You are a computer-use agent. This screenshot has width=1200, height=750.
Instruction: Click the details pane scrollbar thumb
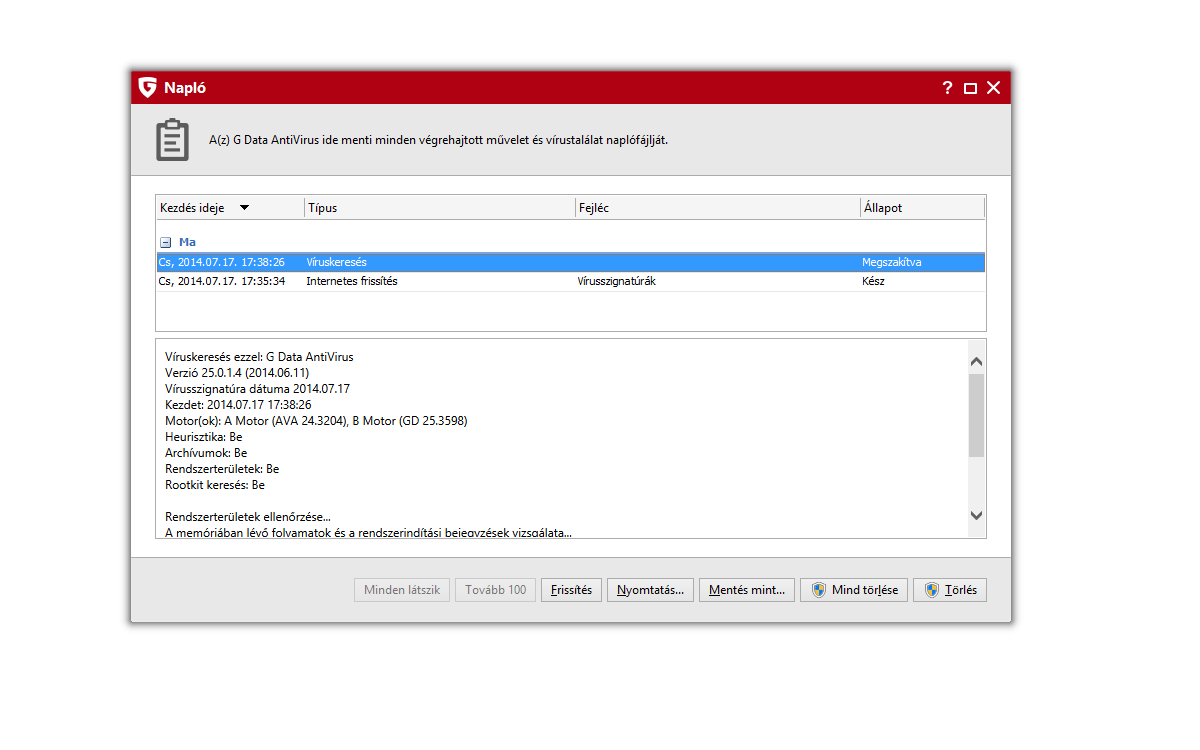coord(977,416)
